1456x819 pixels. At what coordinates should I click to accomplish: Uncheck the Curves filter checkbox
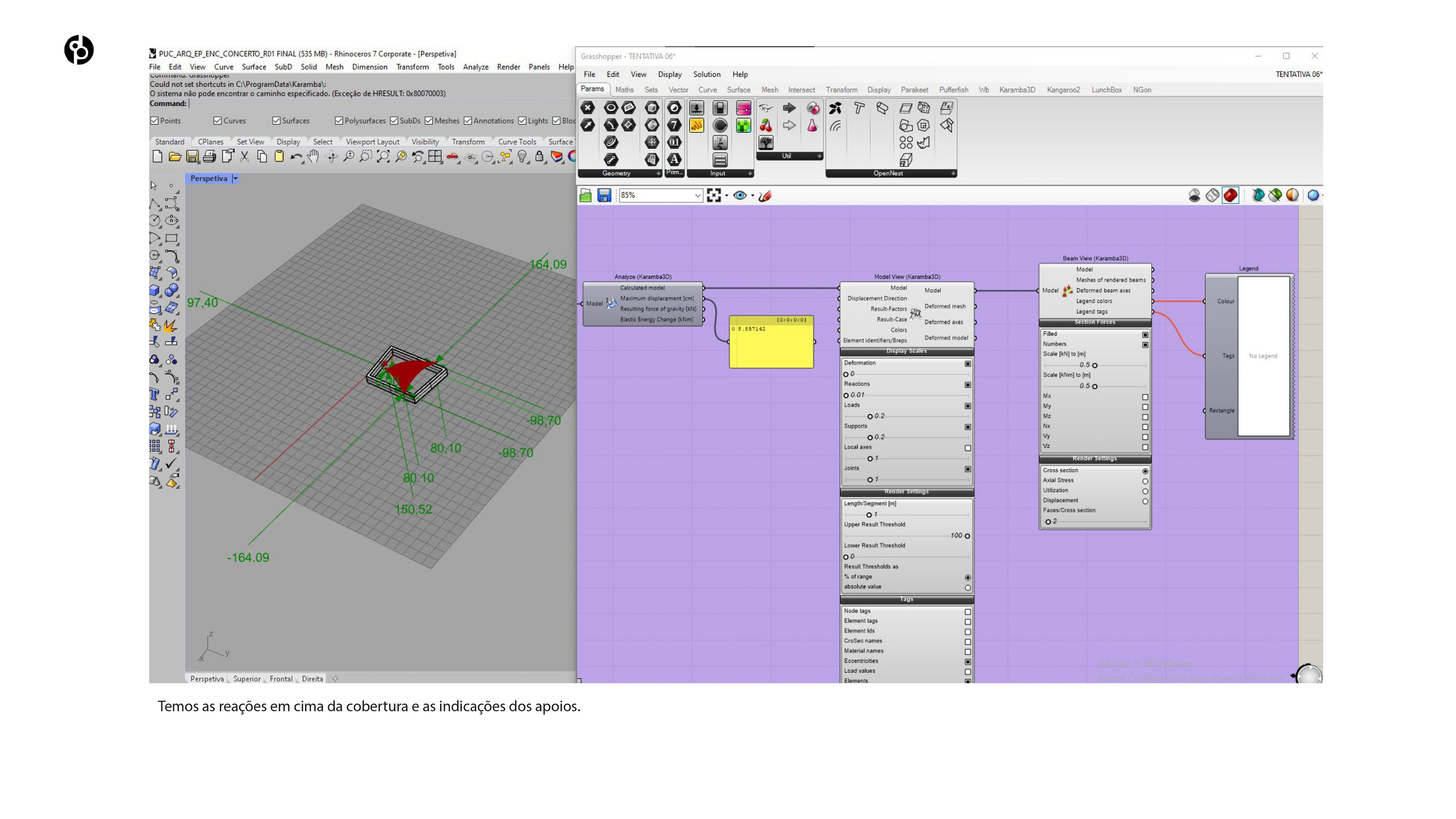coord(218,121)
